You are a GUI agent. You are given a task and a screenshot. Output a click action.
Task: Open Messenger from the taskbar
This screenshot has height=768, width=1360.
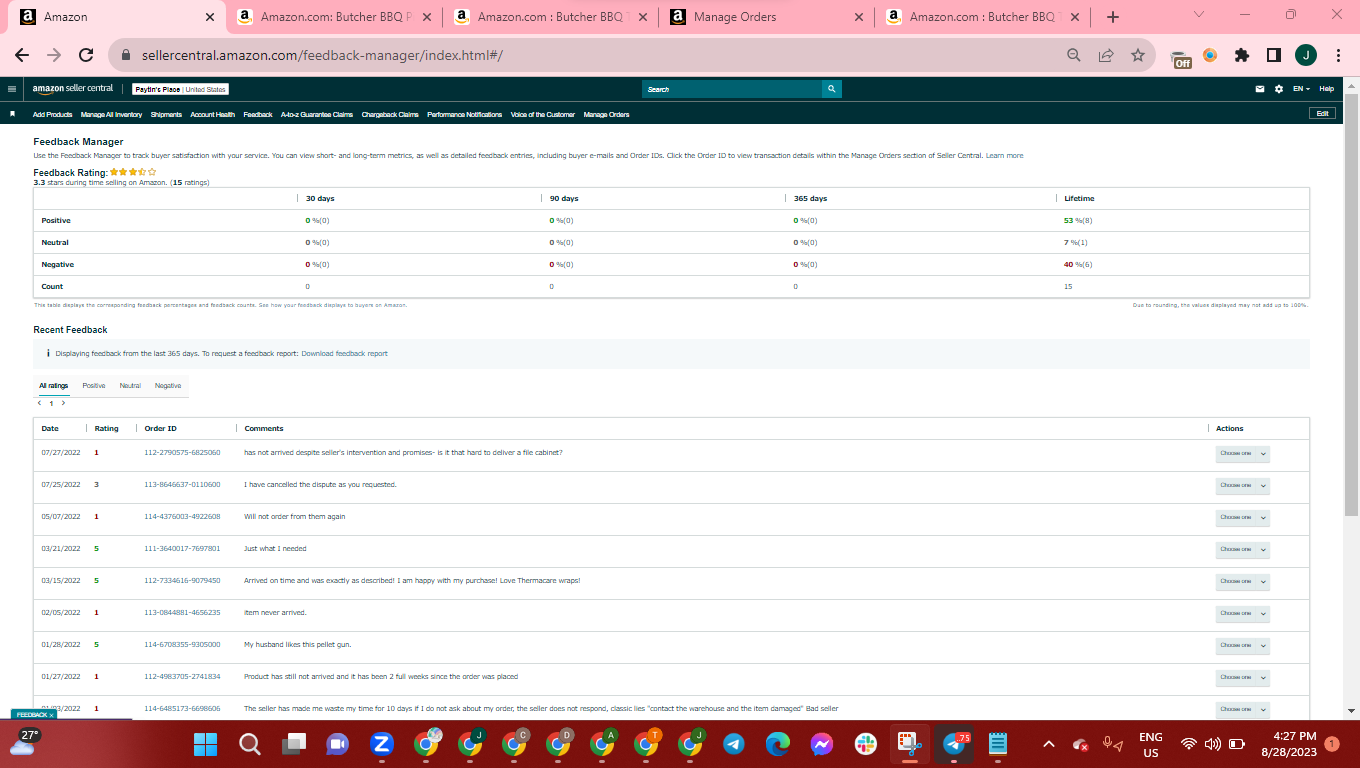(822, 744)
